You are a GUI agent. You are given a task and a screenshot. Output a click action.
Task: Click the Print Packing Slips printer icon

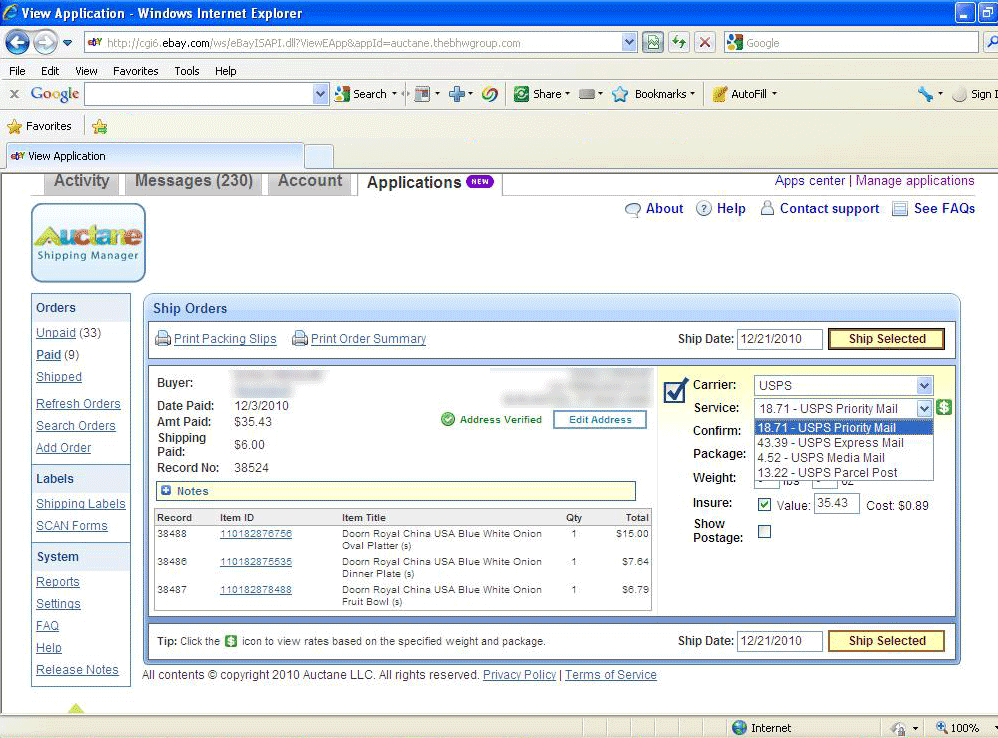coord(163,338)
